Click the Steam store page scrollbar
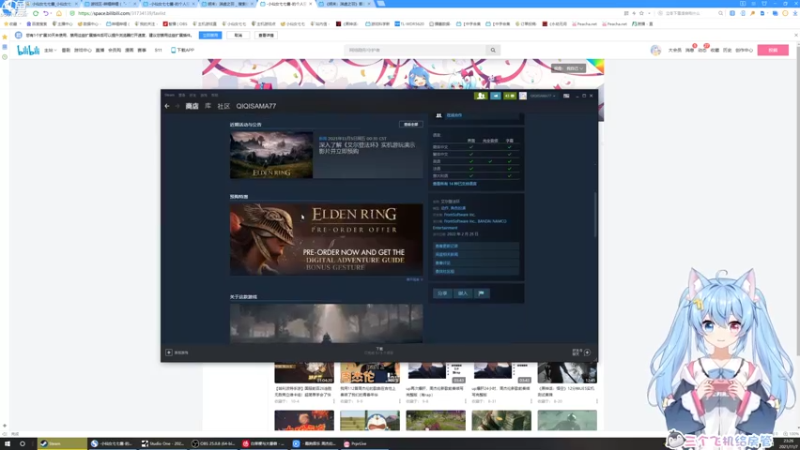This screenshot has height=450, width=800. 595,214
